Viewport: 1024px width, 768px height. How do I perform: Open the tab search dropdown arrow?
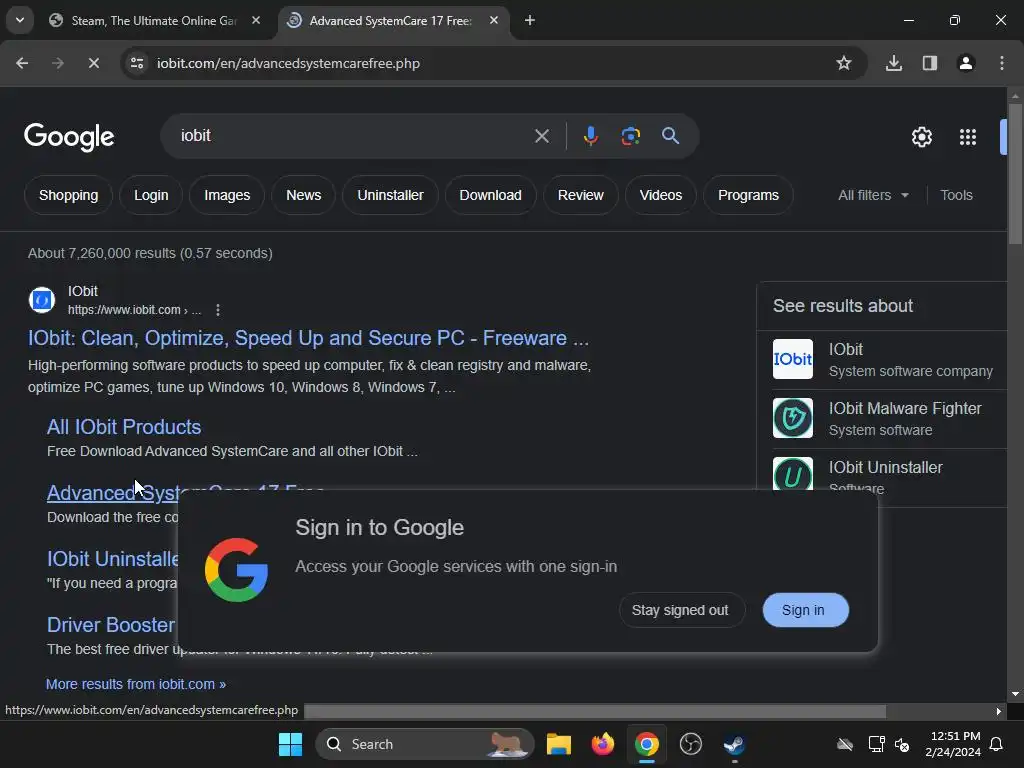coord(20,20)
